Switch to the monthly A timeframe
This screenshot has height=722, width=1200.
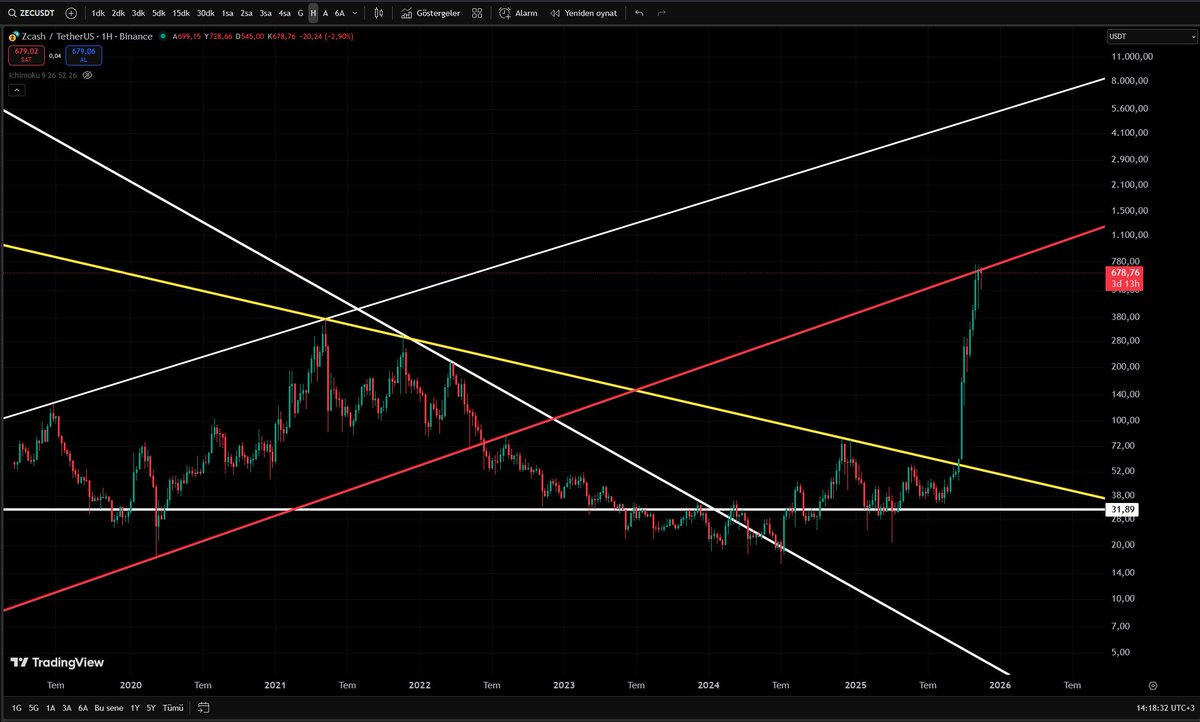tap(325, 14)
